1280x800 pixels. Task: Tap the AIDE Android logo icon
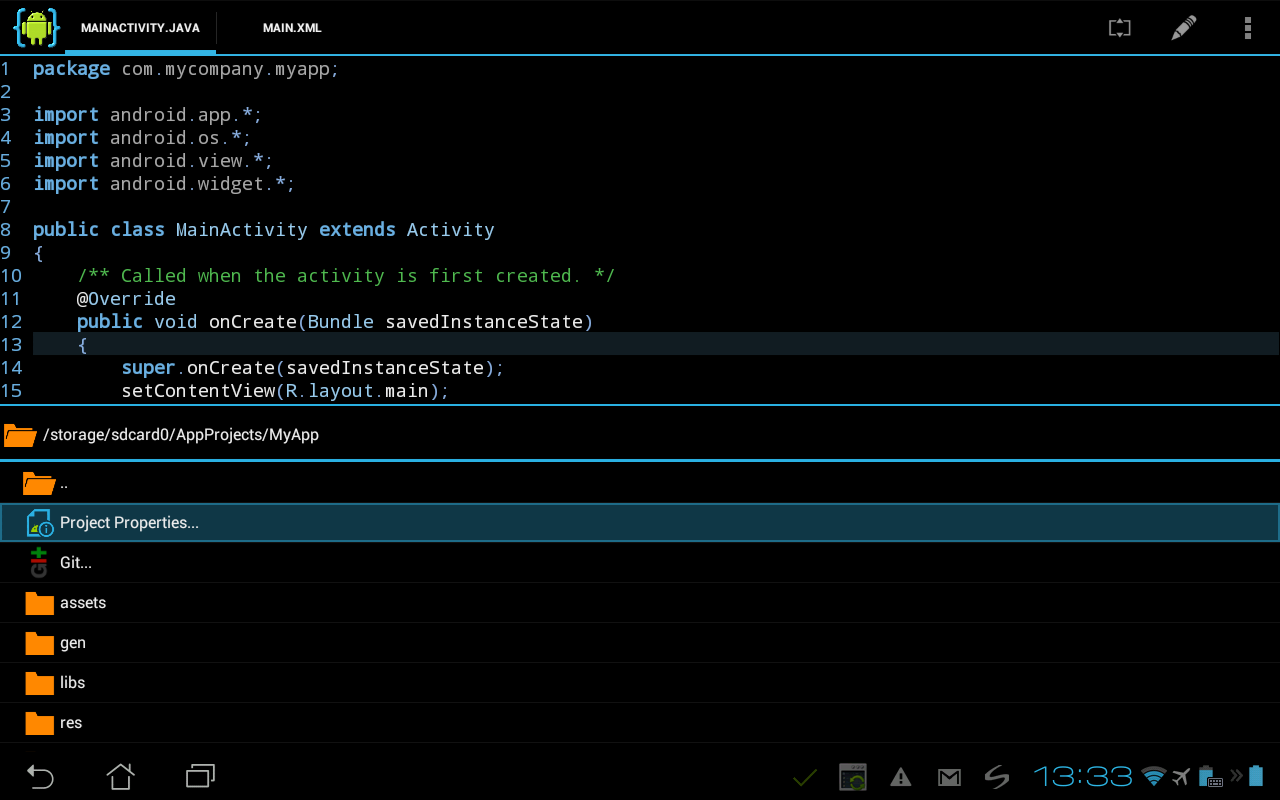coord(36,27)
